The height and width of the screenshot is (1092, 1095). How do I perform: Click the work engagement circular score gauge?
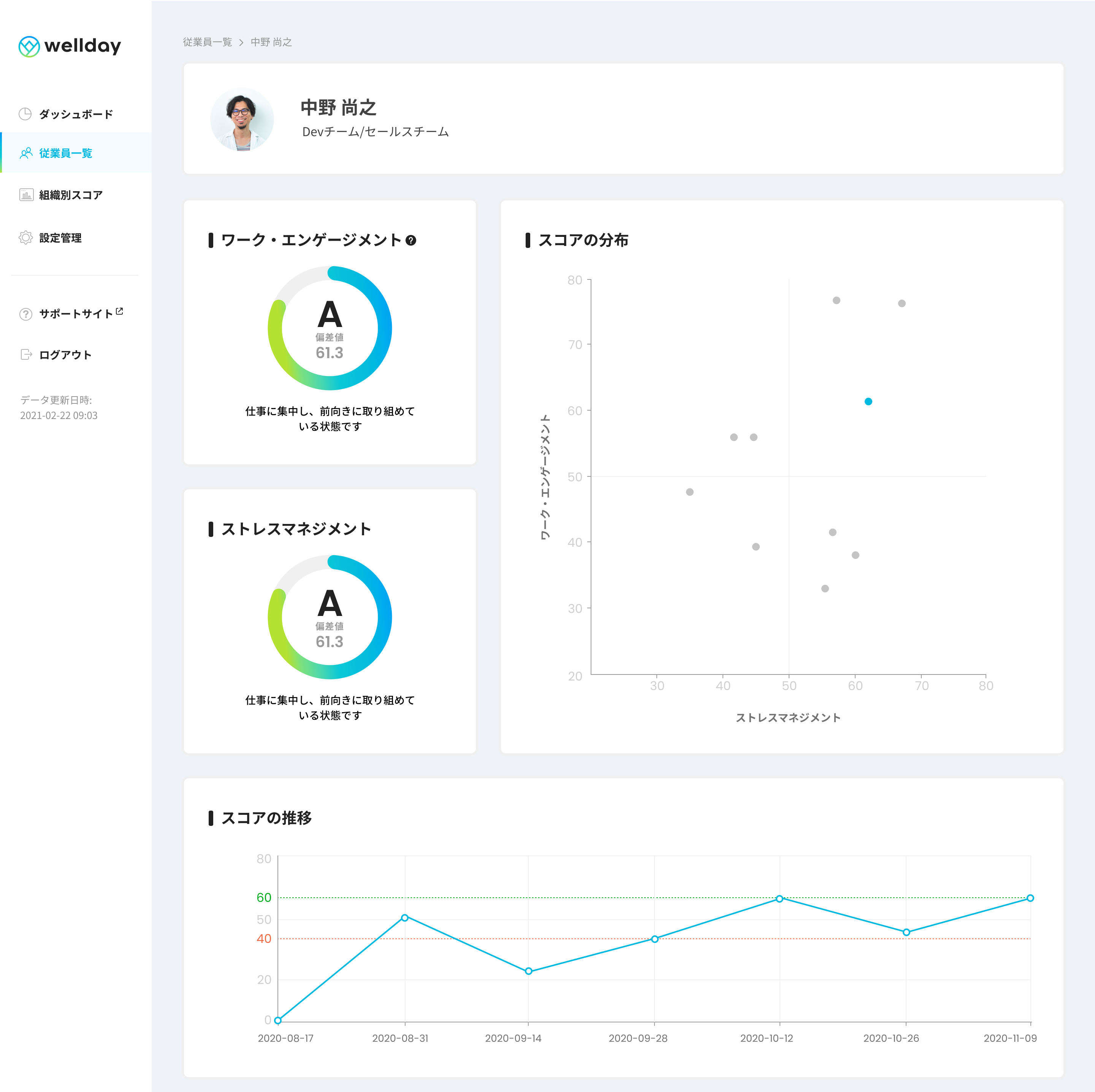click(x=329, y=328)
